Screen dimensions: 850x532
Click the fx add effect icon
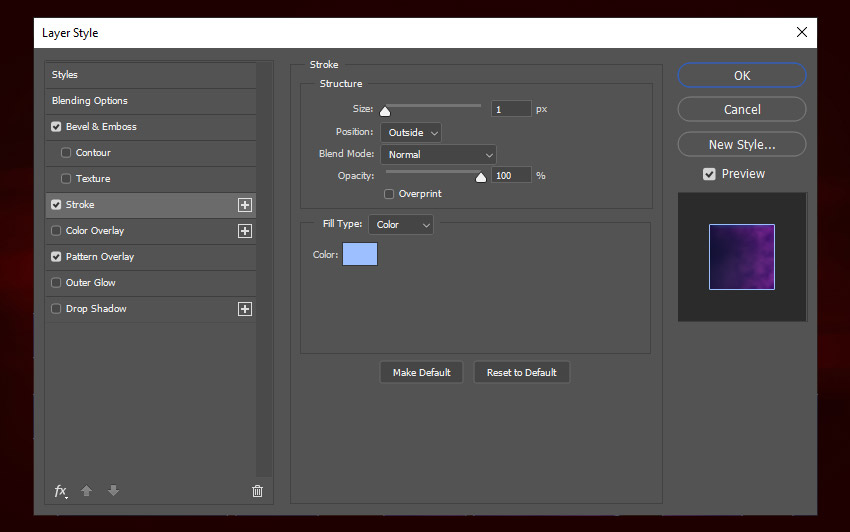60,491
